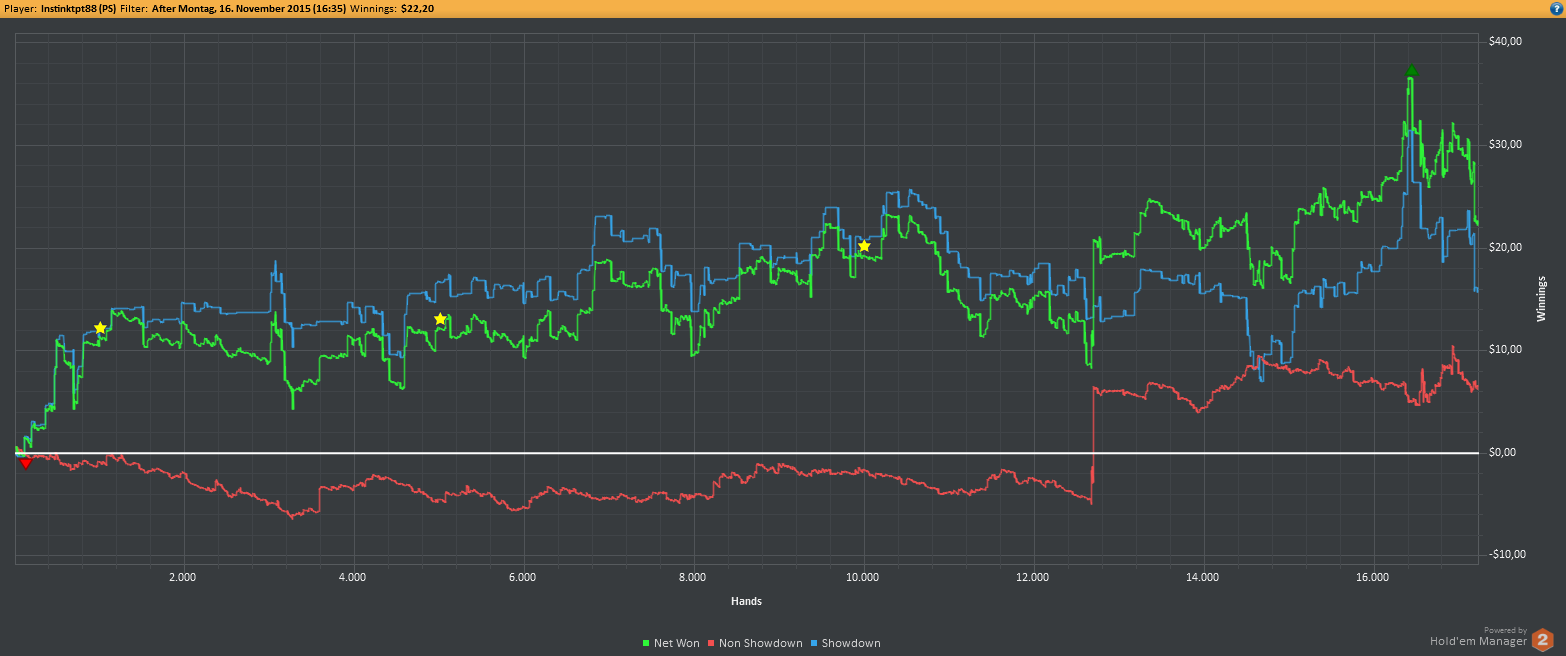Click the 6.000 x-axis label
This screenshot has width=1566, height=656.
coord(522,578)
